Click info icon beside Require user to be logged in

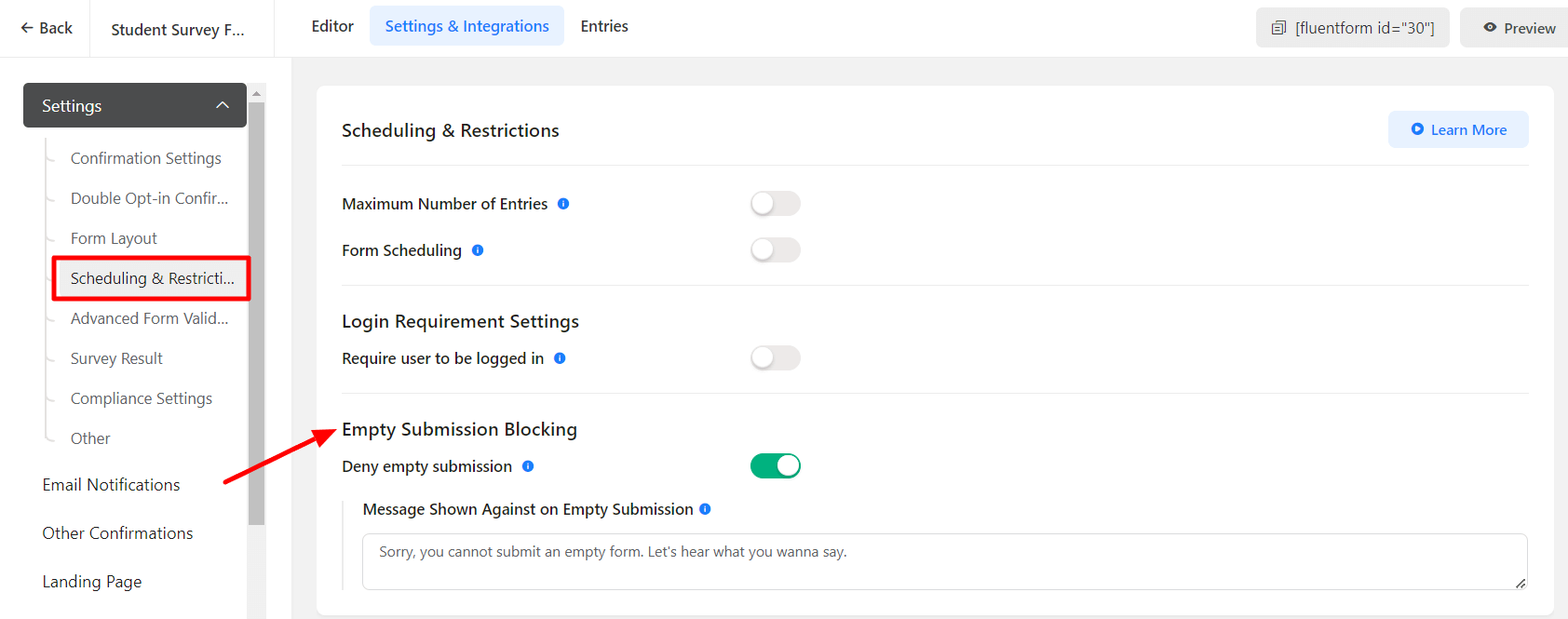[x=560, y=358]
